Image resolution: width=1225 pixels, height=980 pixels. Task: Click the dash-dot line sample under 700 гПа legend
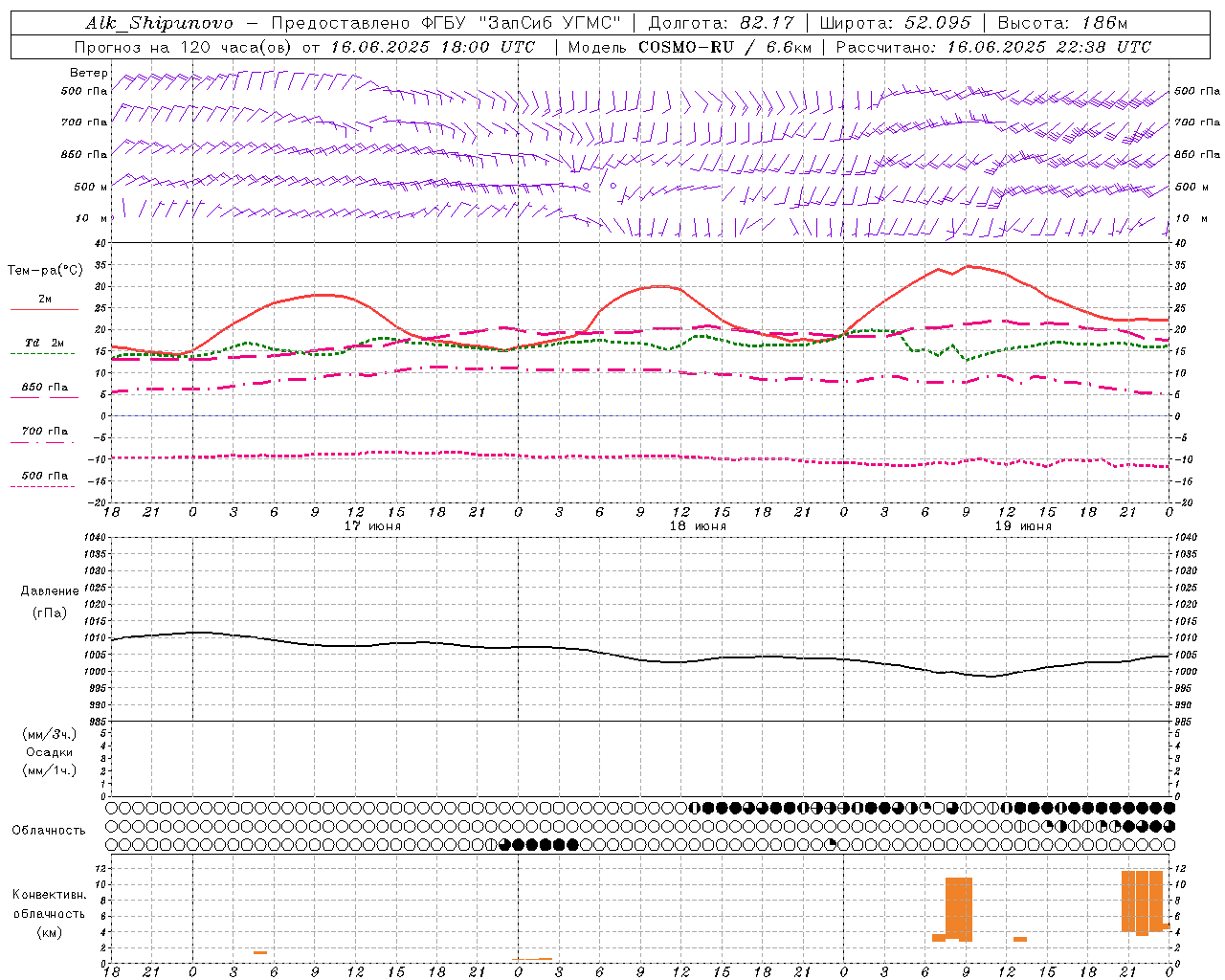click(x=44, y=442)
